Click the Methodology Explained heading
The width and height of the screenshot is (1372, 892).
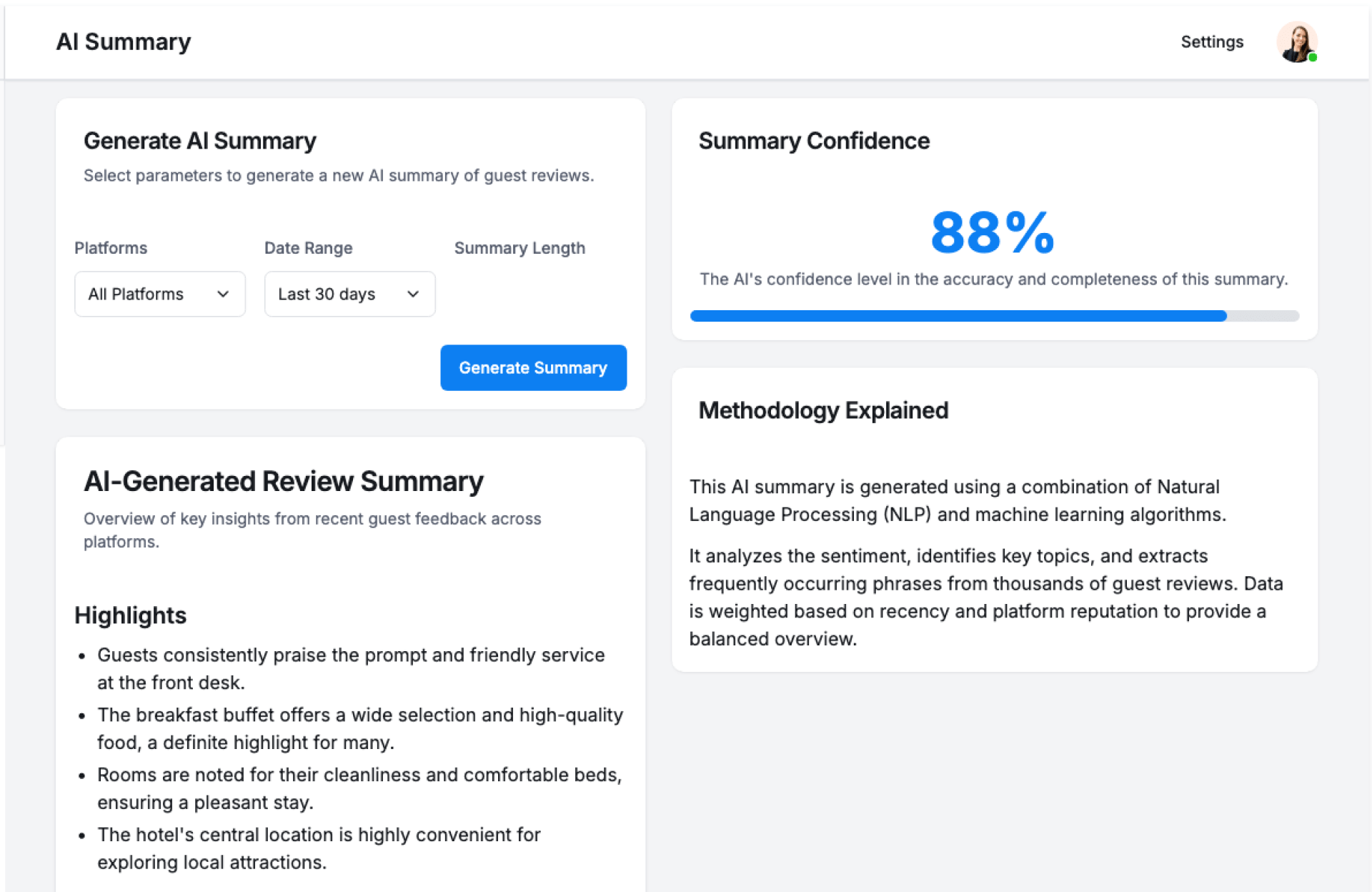pos(823,410)
